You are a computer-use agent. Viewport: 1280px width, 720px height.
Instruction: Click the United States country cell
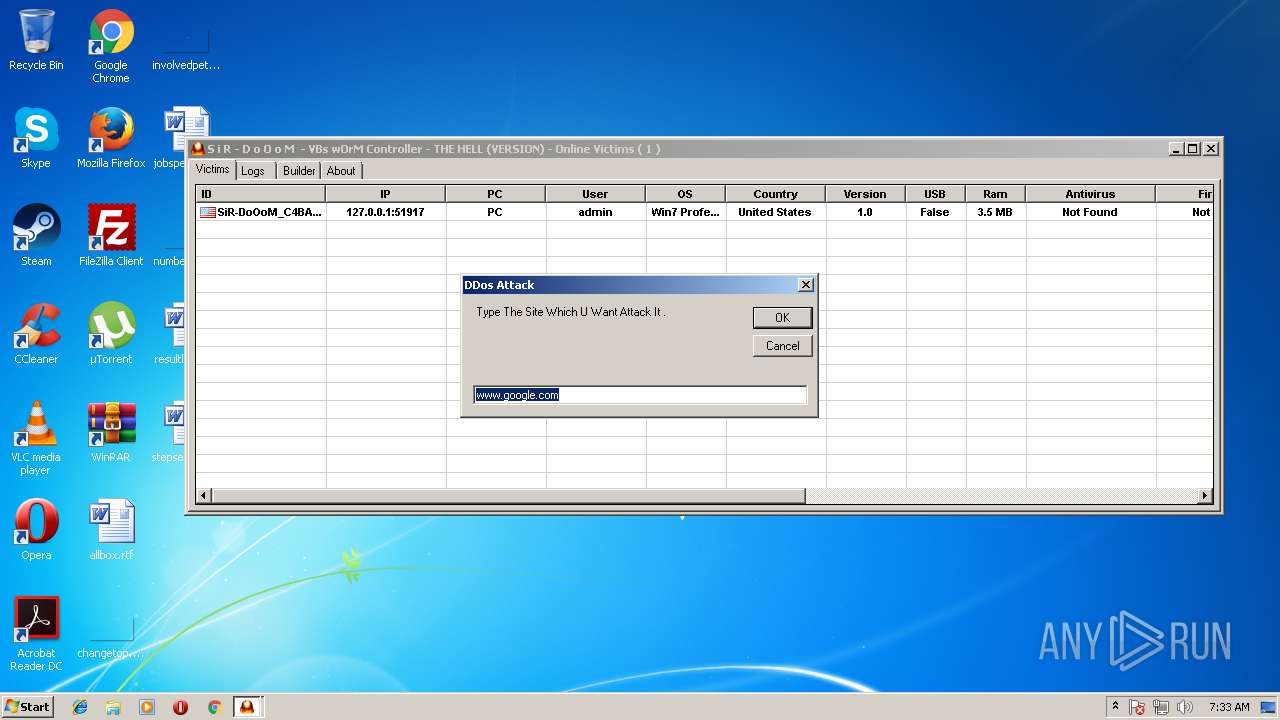775,212
